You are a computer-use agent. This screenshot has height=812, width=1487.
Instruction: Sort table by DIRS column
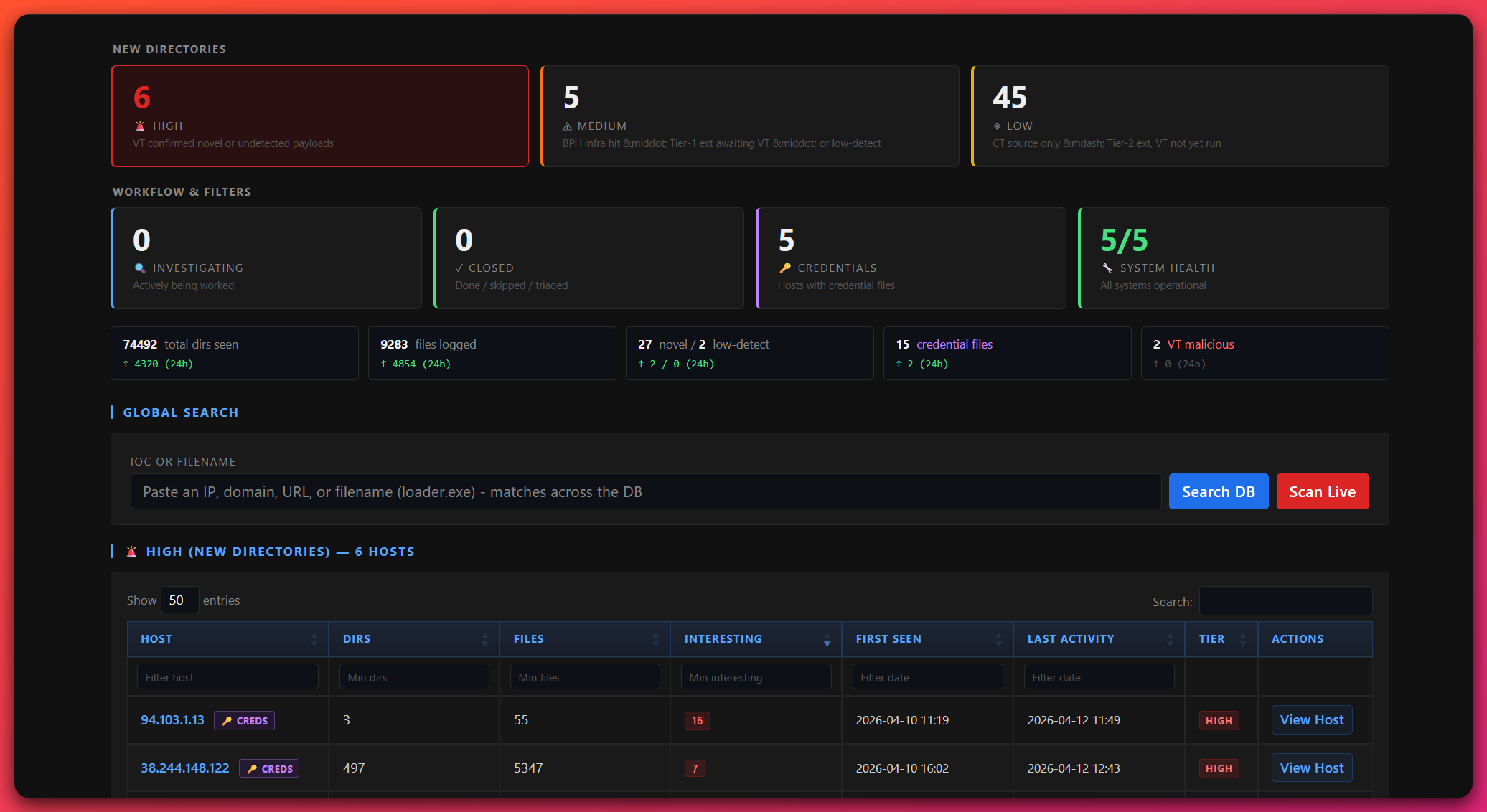414,639
